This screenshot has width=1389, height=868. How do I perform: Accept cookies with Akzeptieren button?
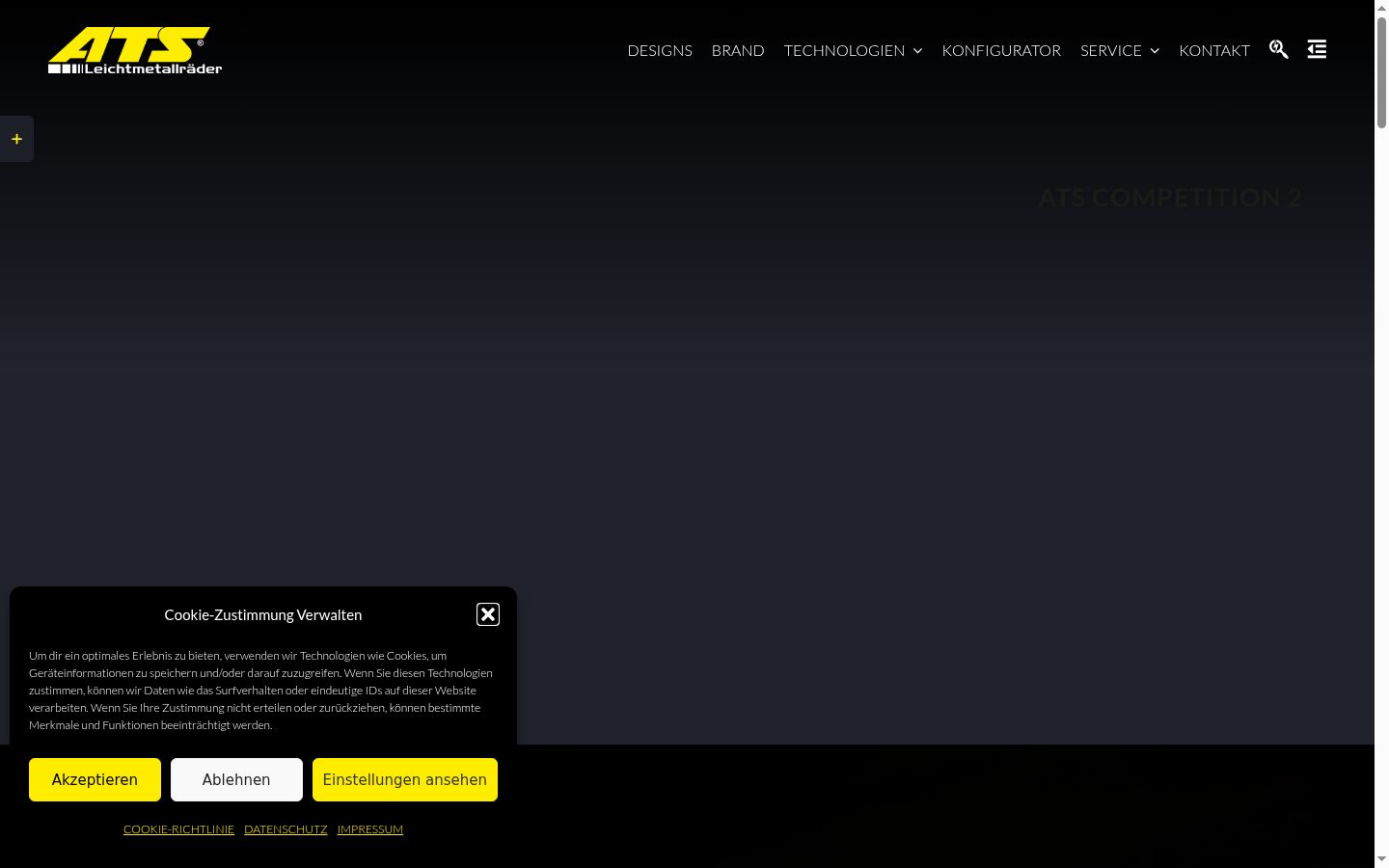tap(95, 779)
